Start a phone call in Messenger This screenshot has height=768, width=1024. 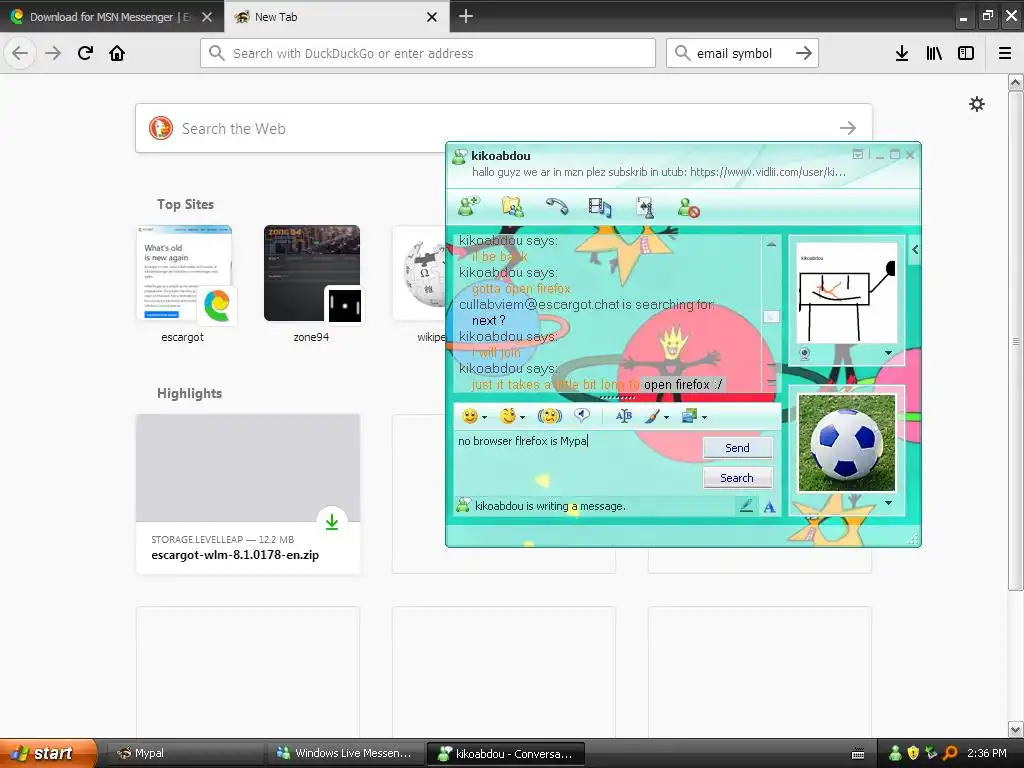(x=556, y=206)
